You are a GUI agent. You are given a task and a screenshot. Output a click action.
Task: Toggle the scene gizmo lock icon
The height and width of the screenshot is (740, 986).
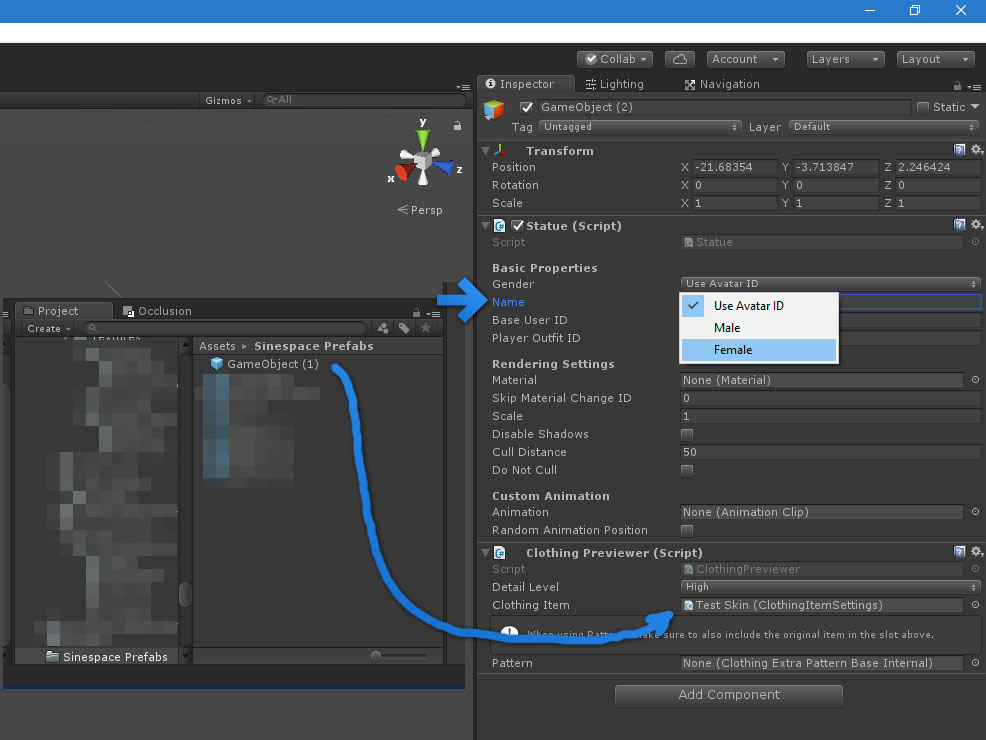click(x=457, y=126)
